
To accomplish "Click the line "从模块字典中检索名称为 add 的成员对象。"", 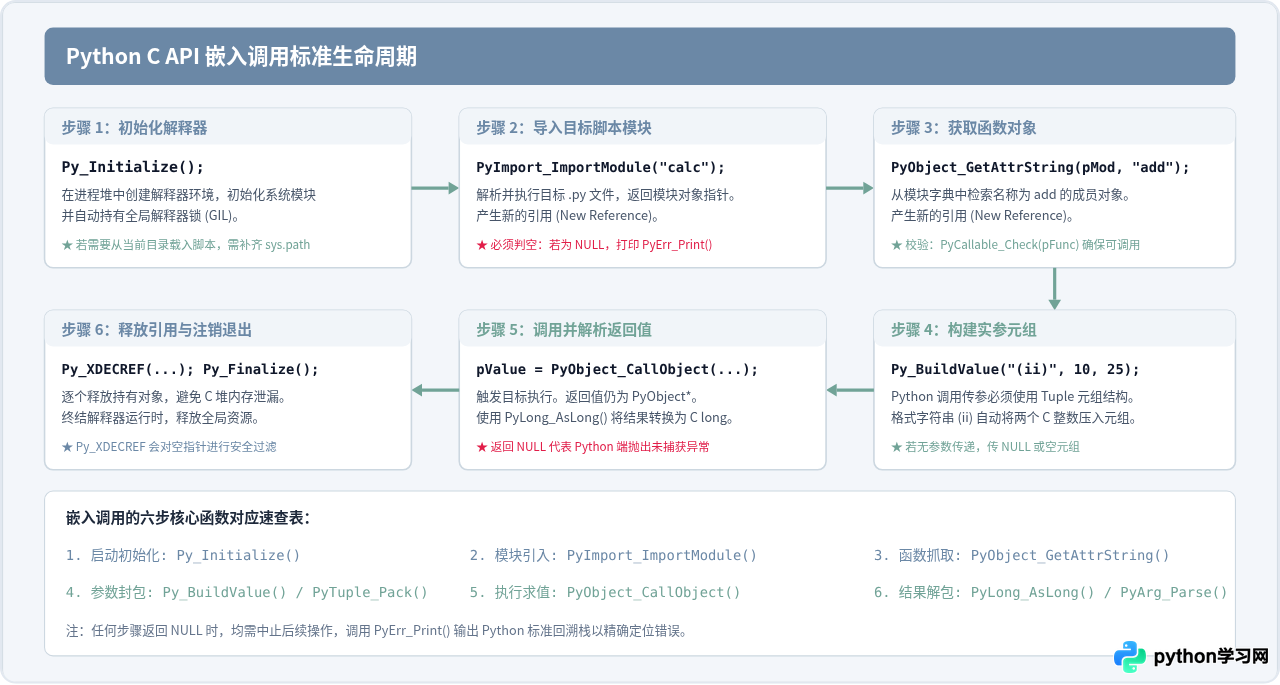I will point(1011,195).
